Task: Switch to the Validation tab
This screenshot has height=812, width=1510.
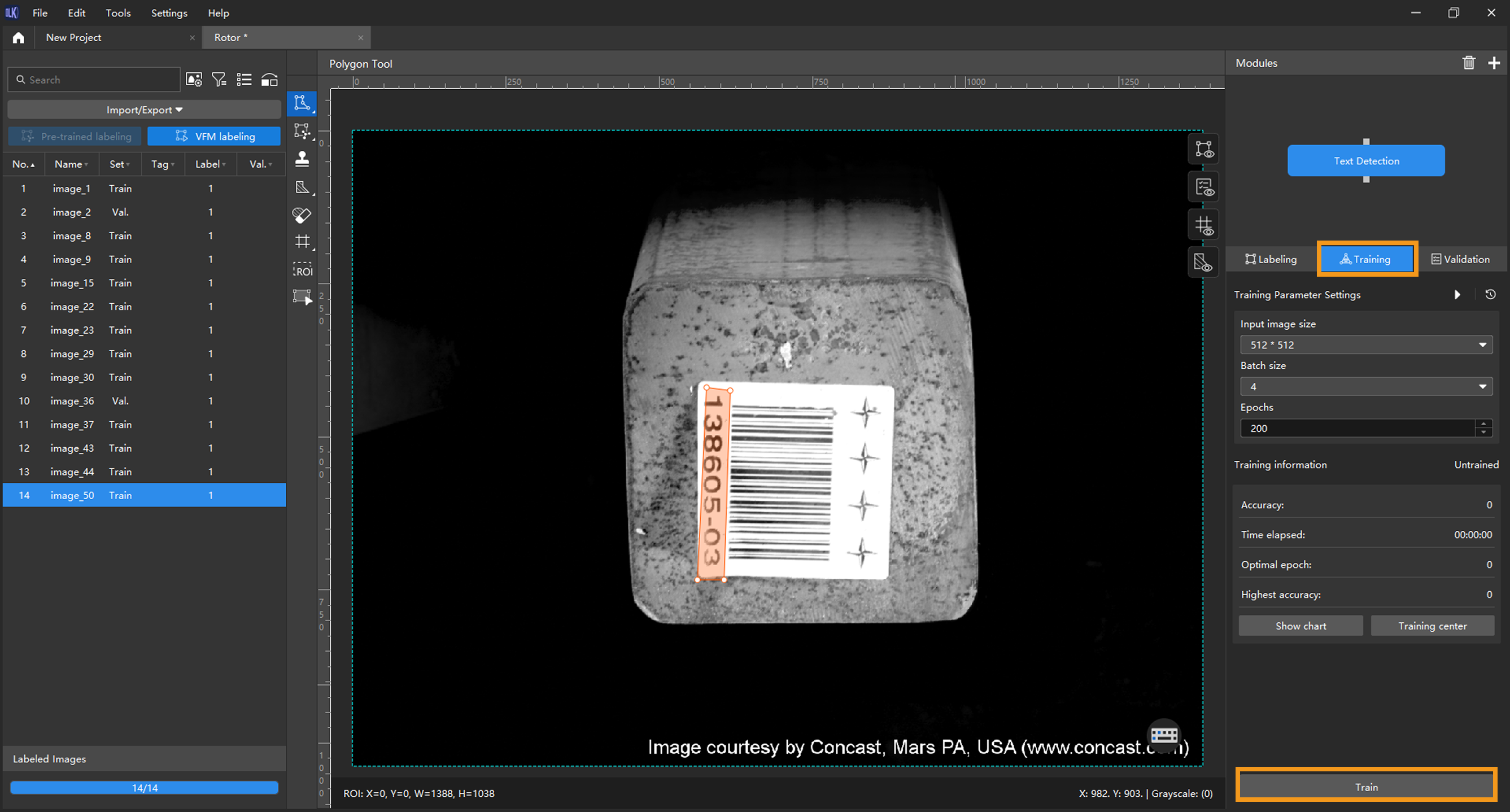Action: 1460,259
